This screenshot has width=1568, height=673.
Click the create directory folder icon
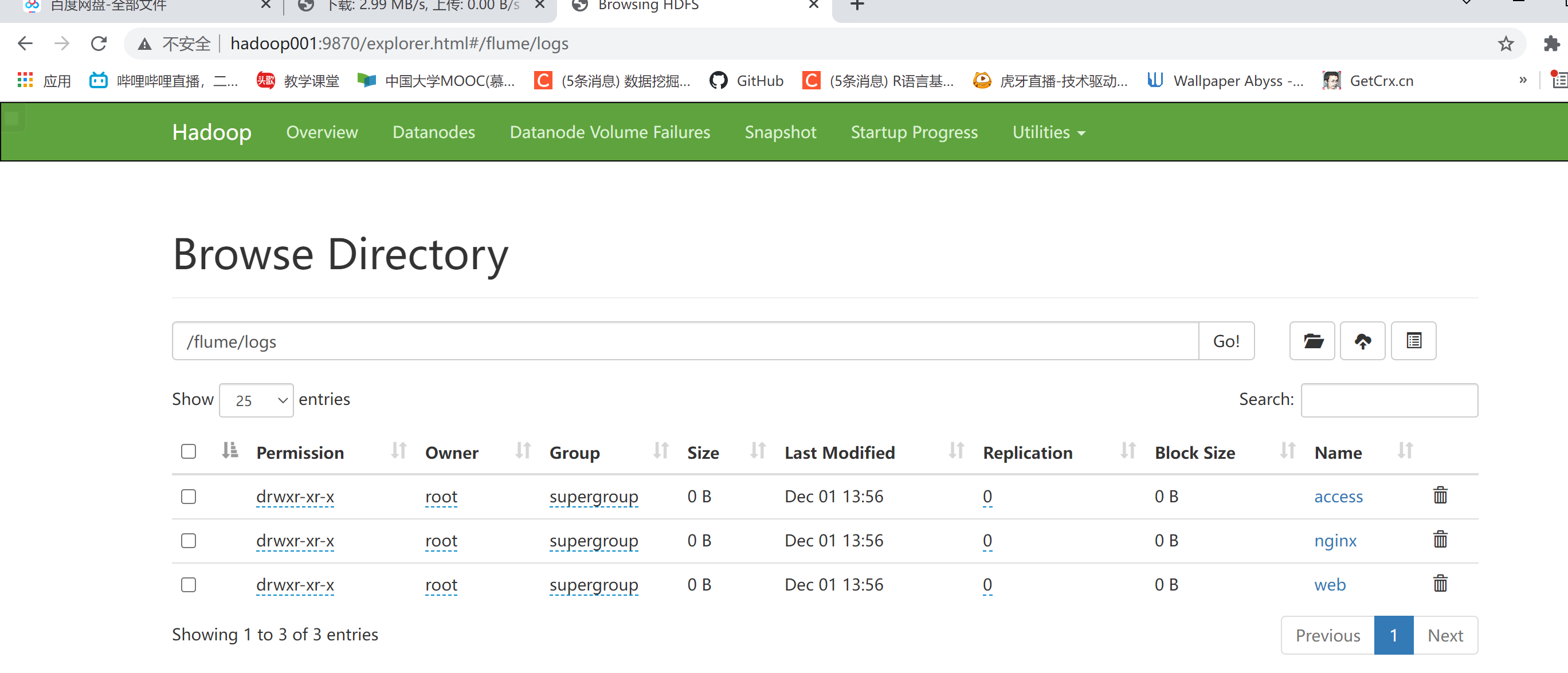click(1312, 341)
